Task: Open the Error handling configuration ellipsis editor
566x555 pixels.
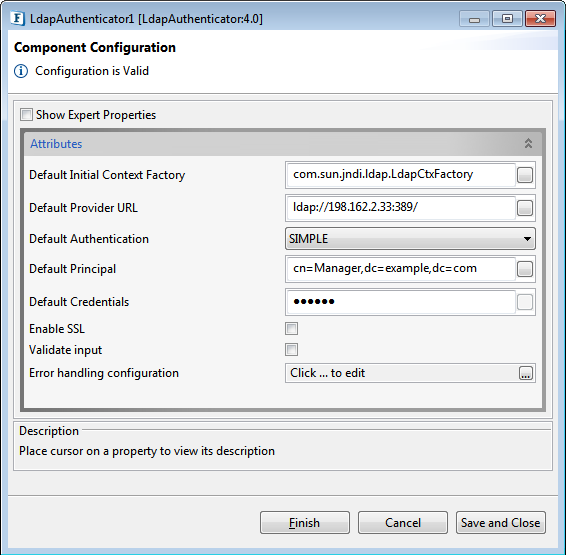Action: pos(526,373)
